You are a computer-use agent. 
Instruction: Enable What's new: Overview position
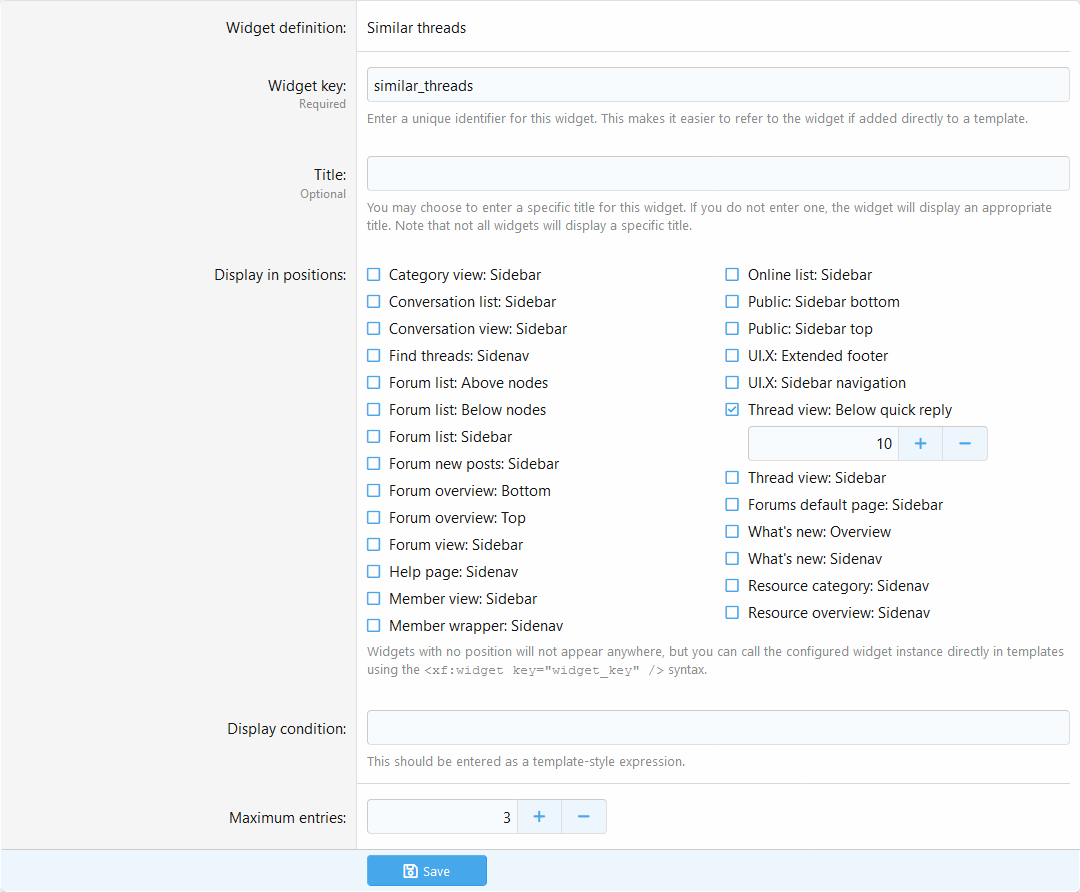coord(732,532)
